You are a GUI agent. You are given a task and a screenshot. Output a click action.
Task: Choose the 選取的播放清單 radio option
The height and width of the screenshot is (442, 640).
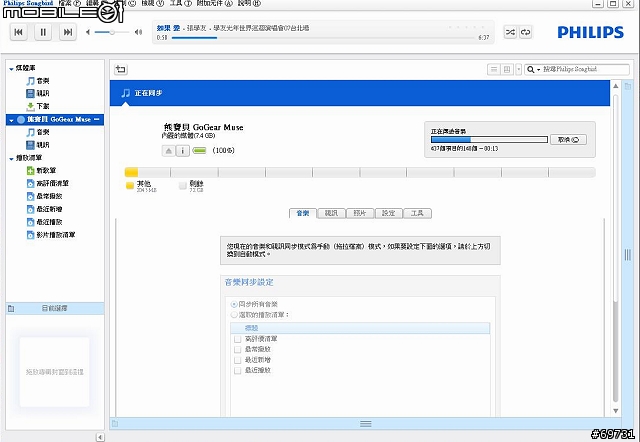pos(234,315)
